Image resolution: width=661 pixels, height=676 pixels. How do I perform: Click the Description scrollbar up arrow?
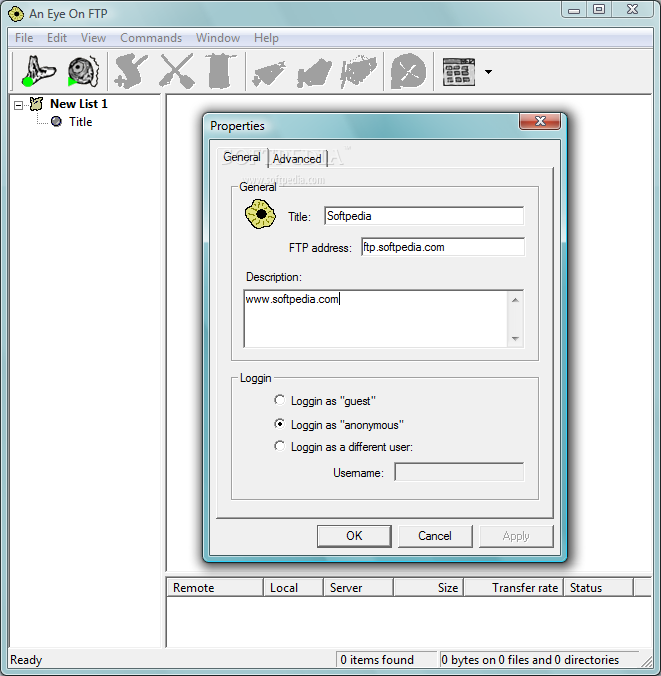tap(515, 300)
